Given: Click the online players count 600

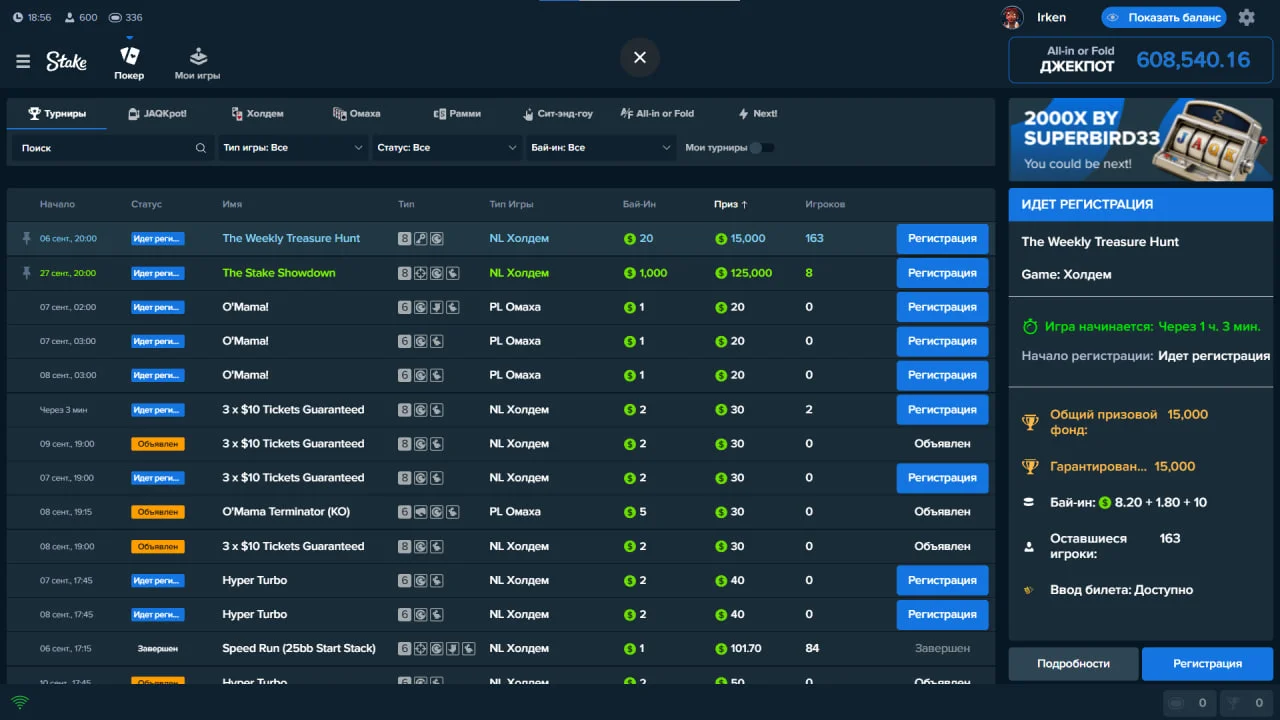Looking at the screenshot, I should [x=81, y=18].
